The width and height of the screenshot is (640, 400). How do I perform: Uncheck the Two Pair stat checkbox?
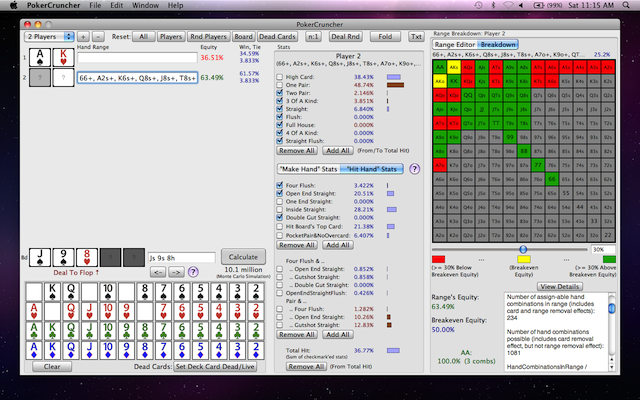point(280,93)
